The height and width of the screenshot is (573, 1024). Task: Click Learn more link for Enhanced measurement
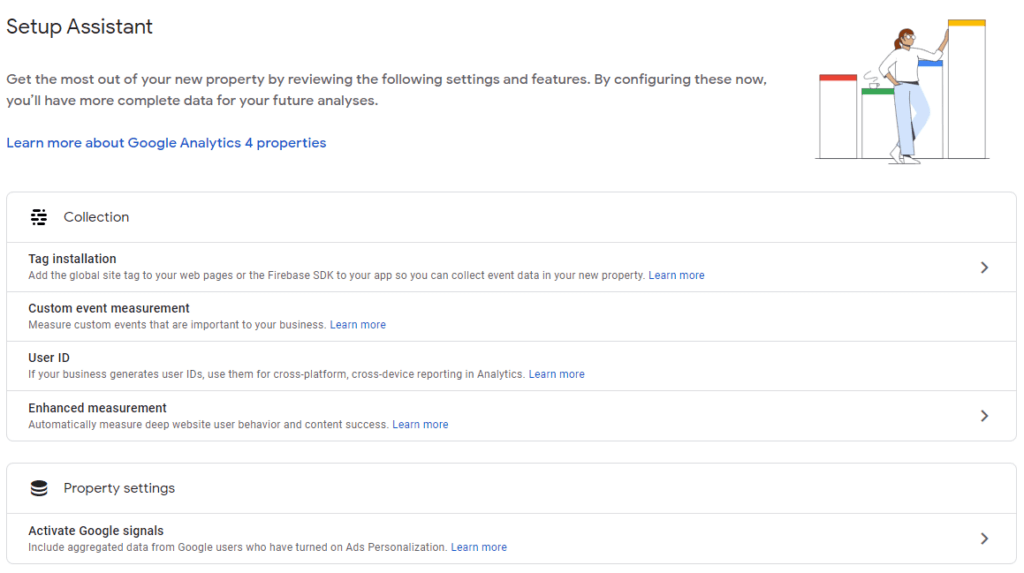coord(420,425)
